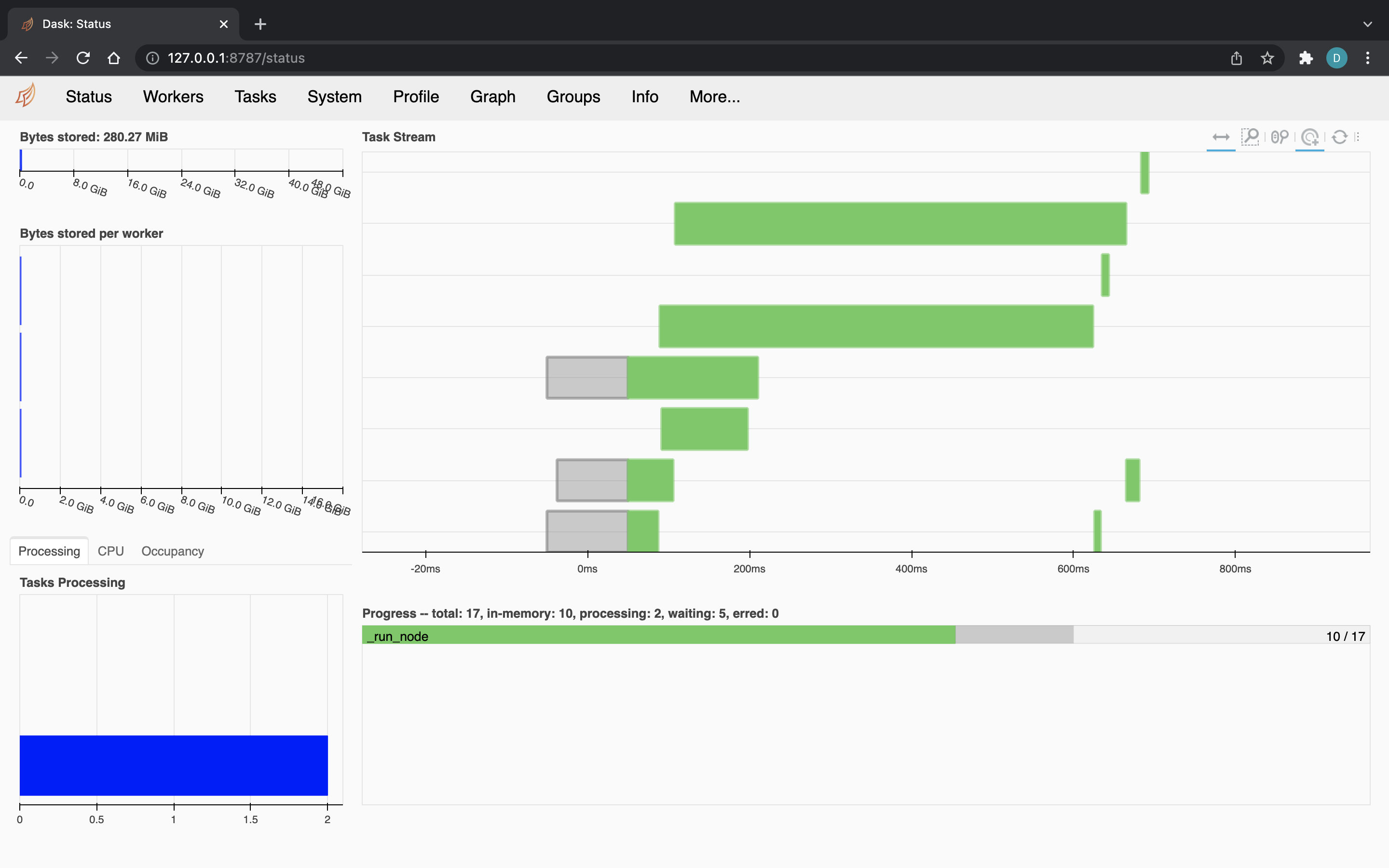This screenshot has height=868, width=1389.
Task: Open Chrome's customize menu with three dots
Action: [x=1368, y=57]
